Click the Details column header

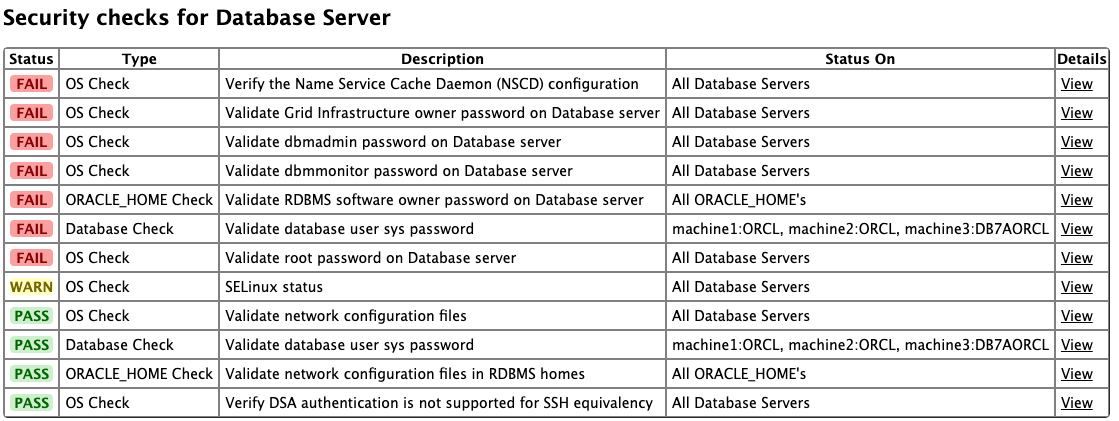point(1082,59)
